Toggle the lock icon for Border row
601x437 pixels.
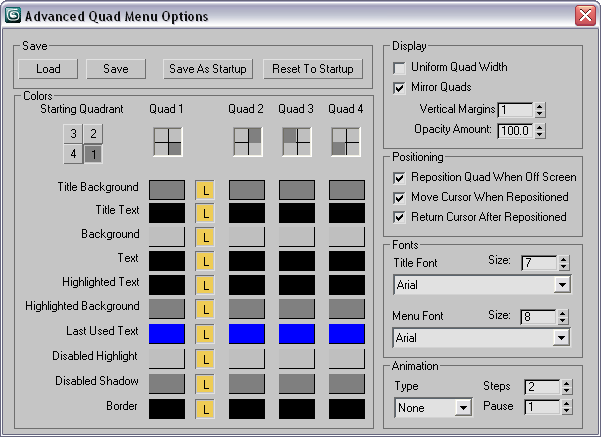pyautogui.click(x=205, y=409)
